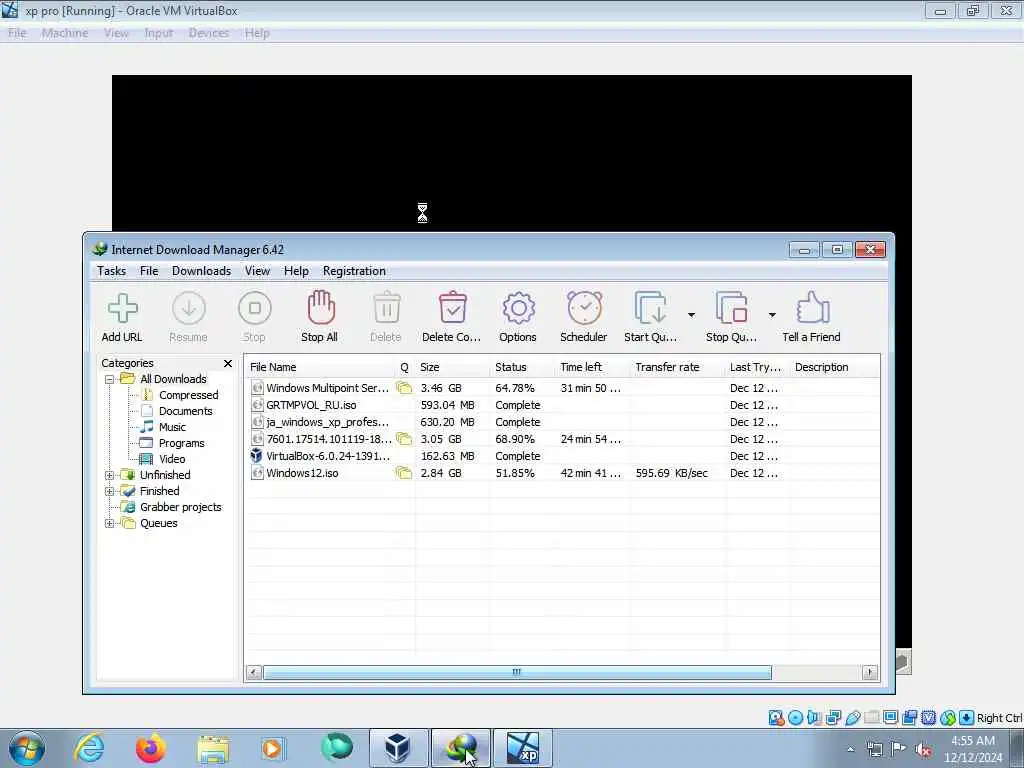The width and height of the screenshot is (1024, 768).
Task: Click horizontal scrollbar thumb in download list
Action: tap(517, 672)
